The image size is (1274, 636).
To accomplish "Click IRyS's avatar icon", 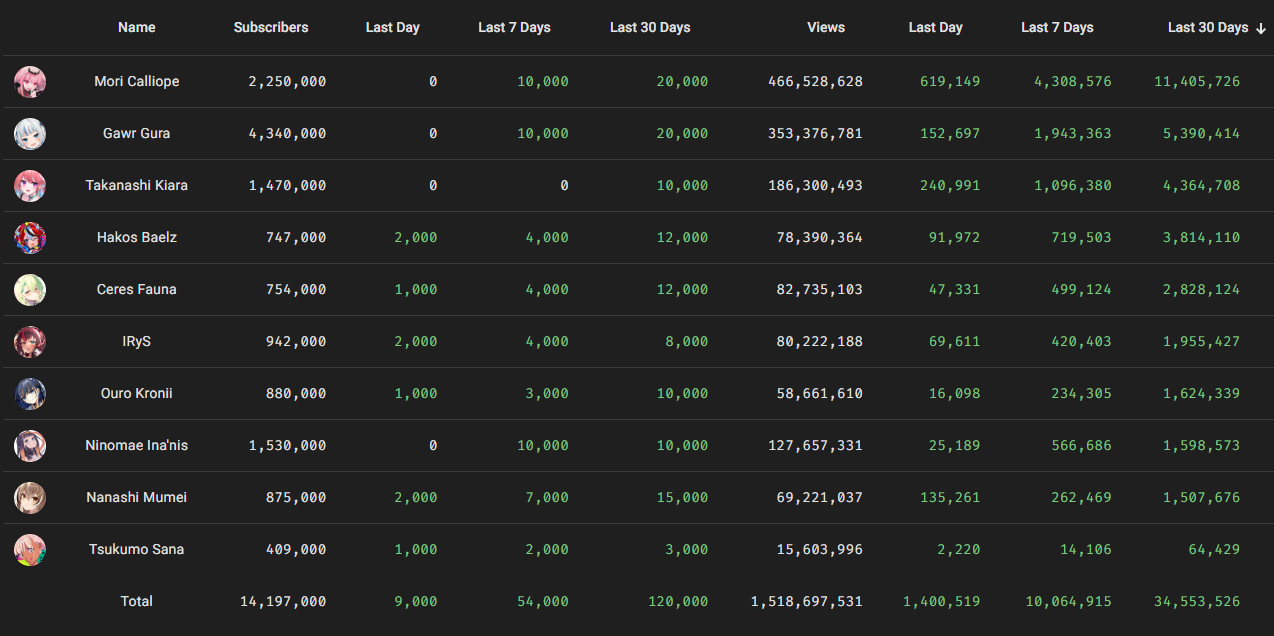I will (30, 342).
